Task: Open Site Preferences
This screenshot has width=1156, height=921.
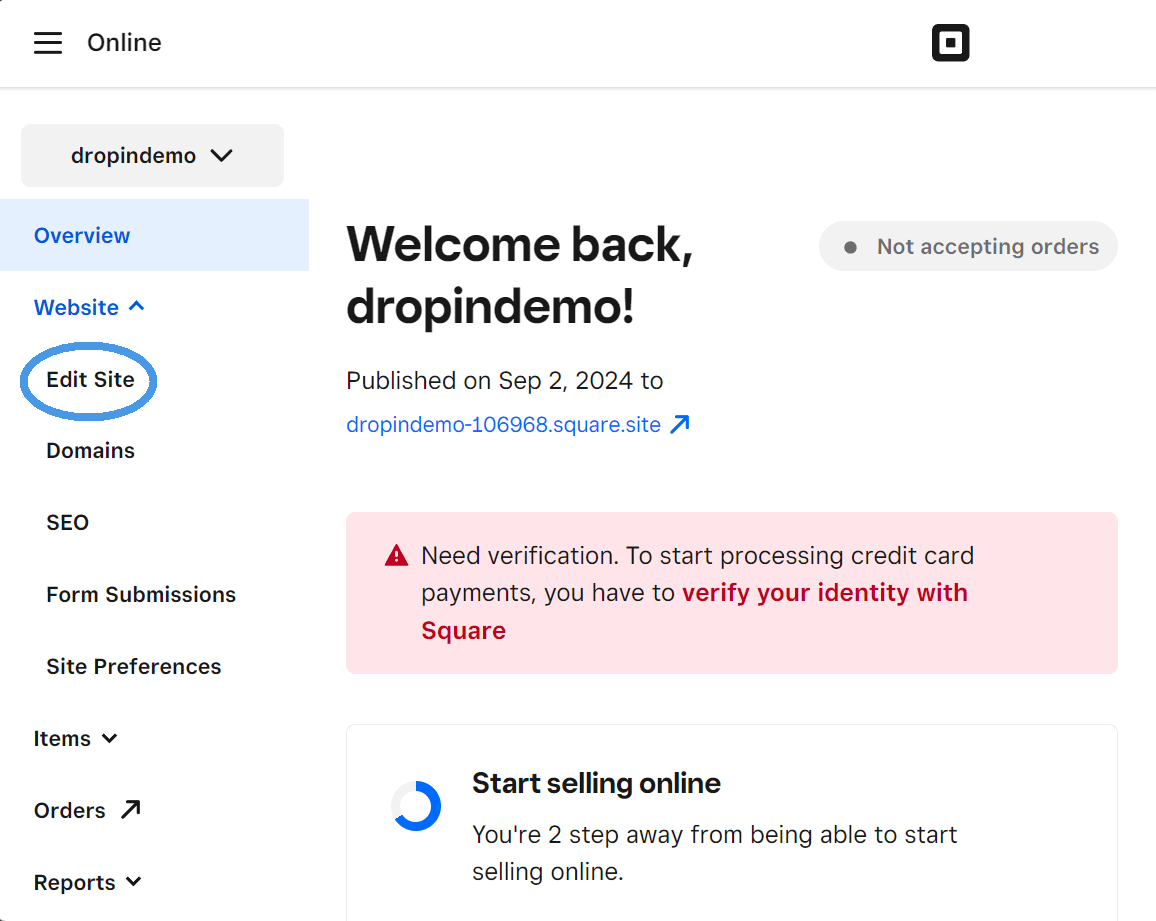Action: pyautogui.click(x=133, y=666)
